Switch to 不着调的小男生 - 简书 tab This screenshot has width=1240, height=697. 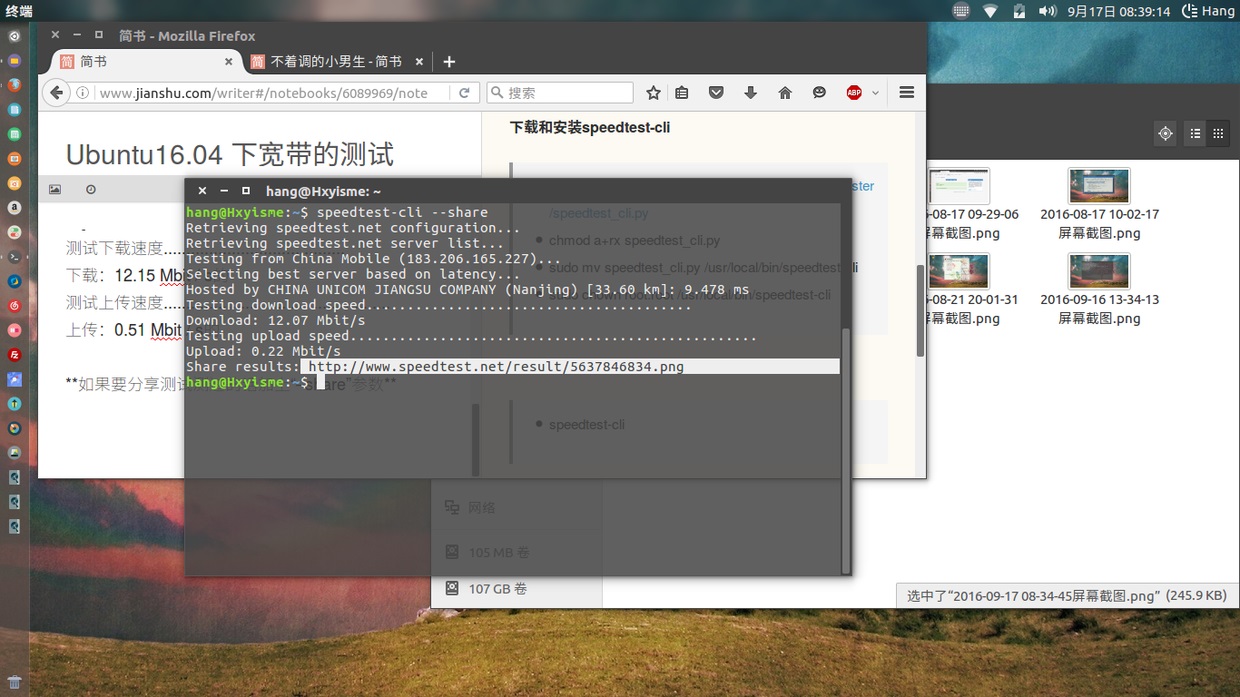coord(337,62)
